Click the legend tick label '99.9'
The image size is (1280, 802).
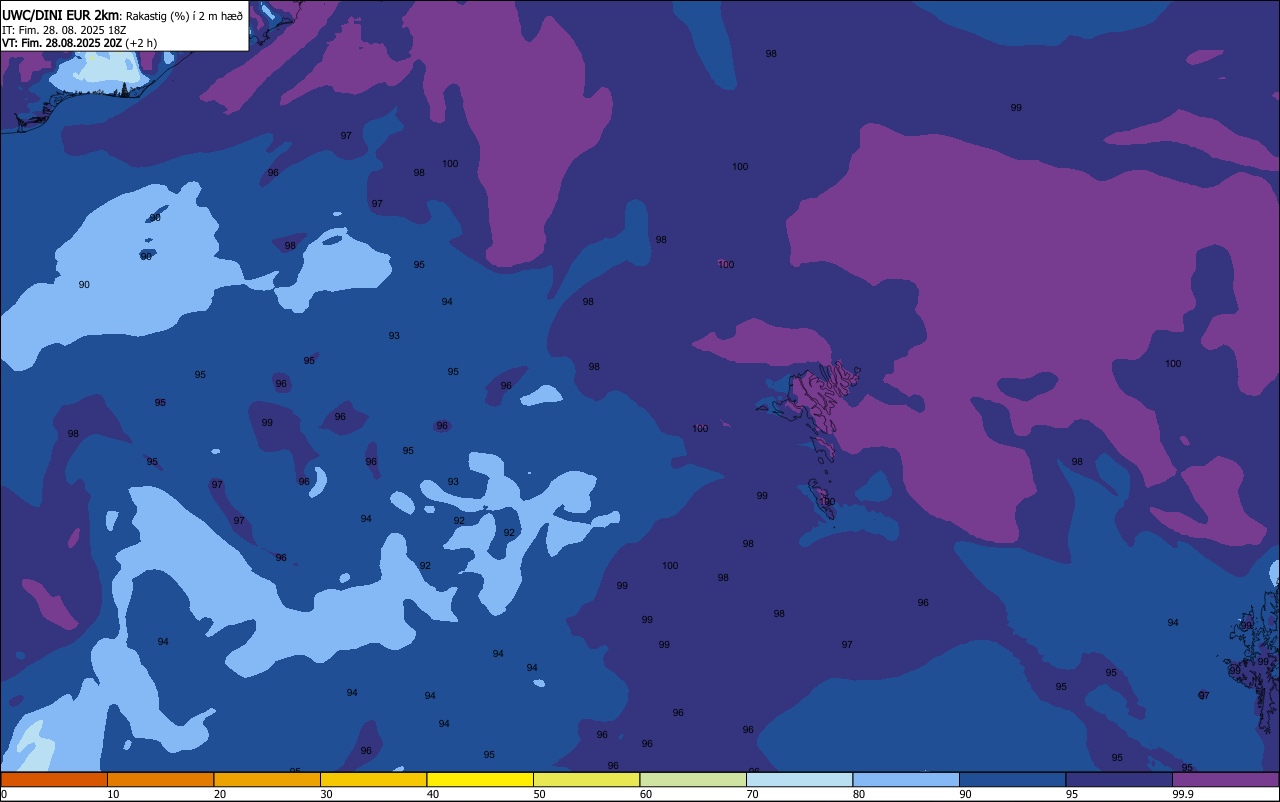[1184, 794]
